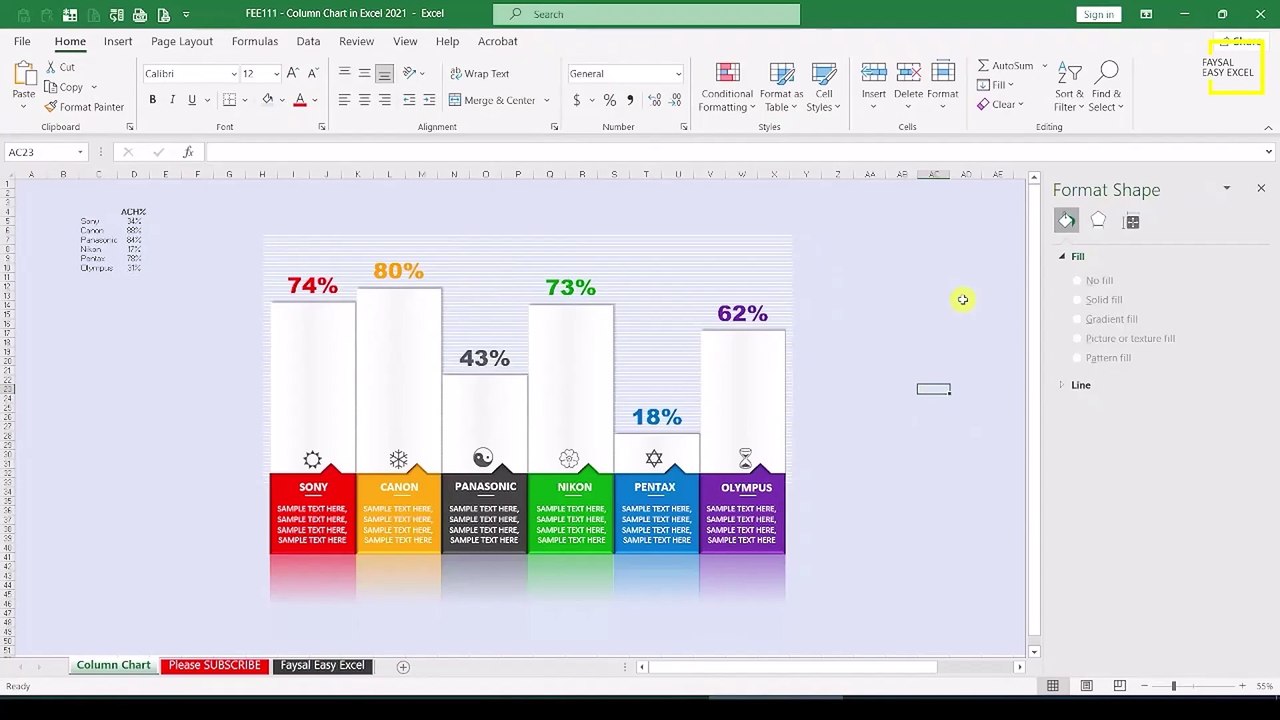Click Increase Indent icon
Image resolution: width=1280 pixels, height=720 pixels.
coord(429,100)
